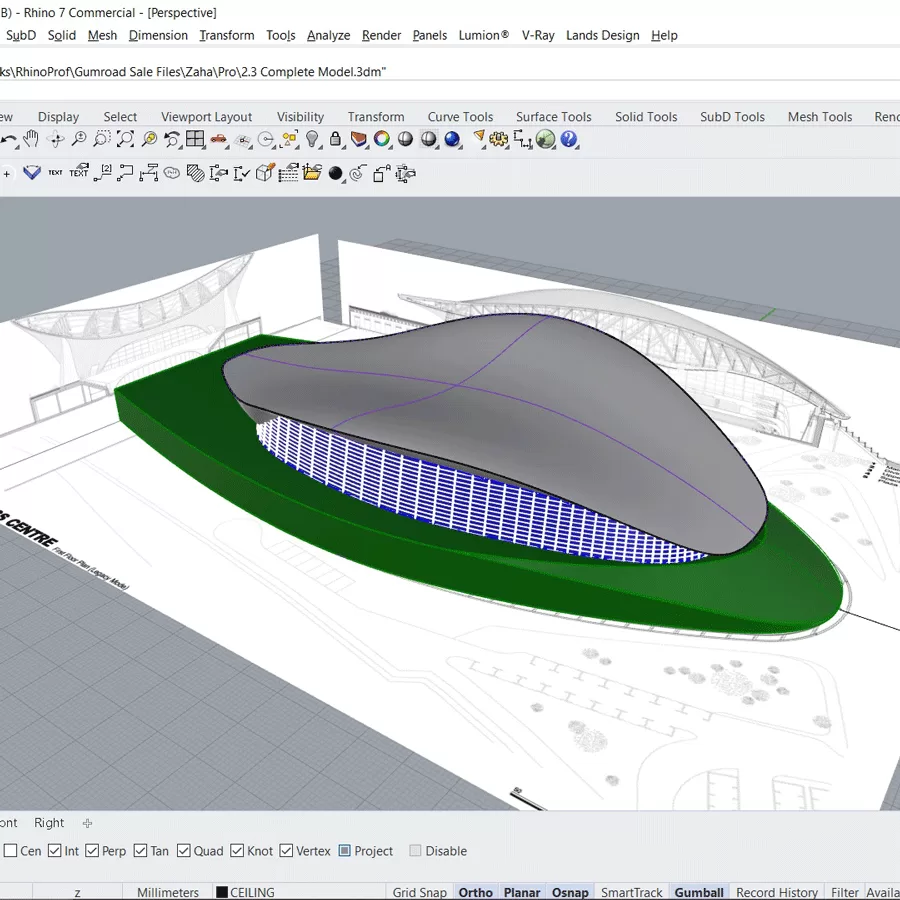Open the Analyze menu
Image resolution: width=900 pixels, height=900 pixels.
tap(328, 35)
